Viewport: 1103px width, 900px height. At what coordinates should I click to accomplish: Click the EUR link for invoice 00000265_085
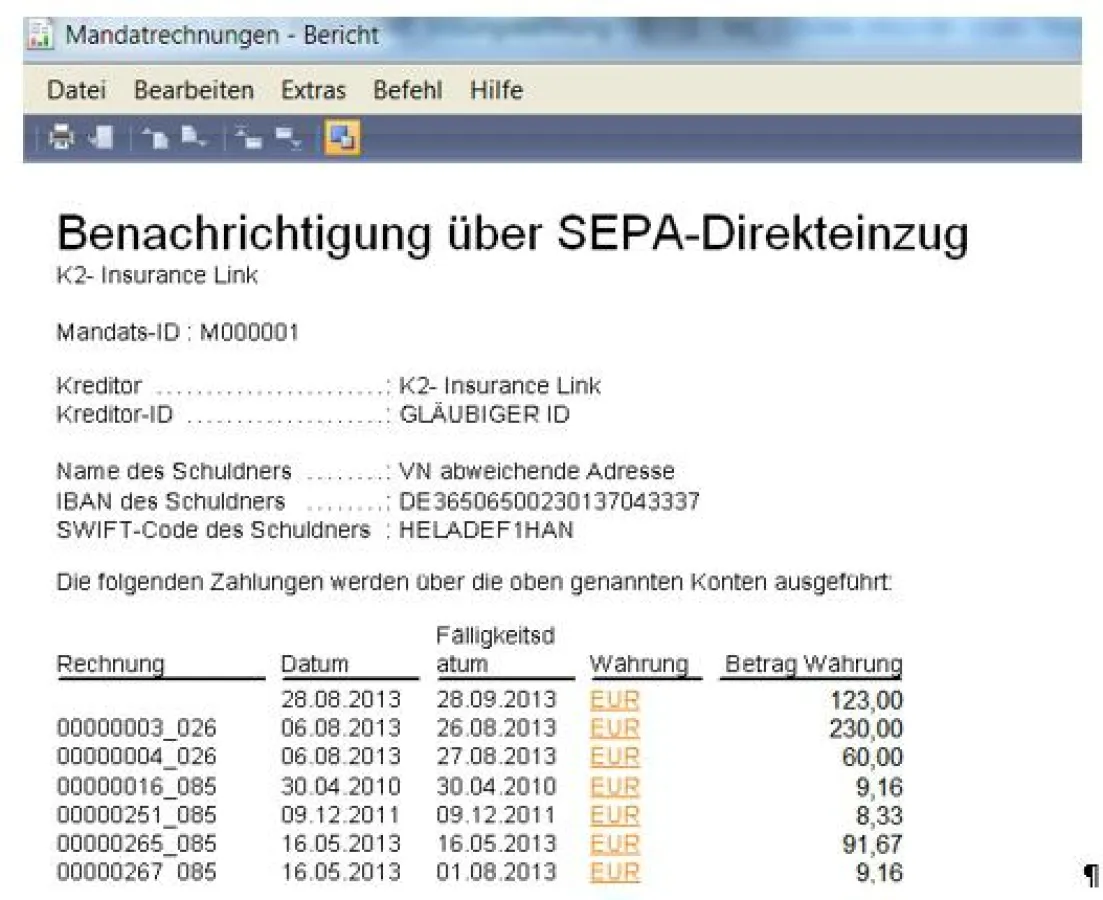click(x=614, y=844)
